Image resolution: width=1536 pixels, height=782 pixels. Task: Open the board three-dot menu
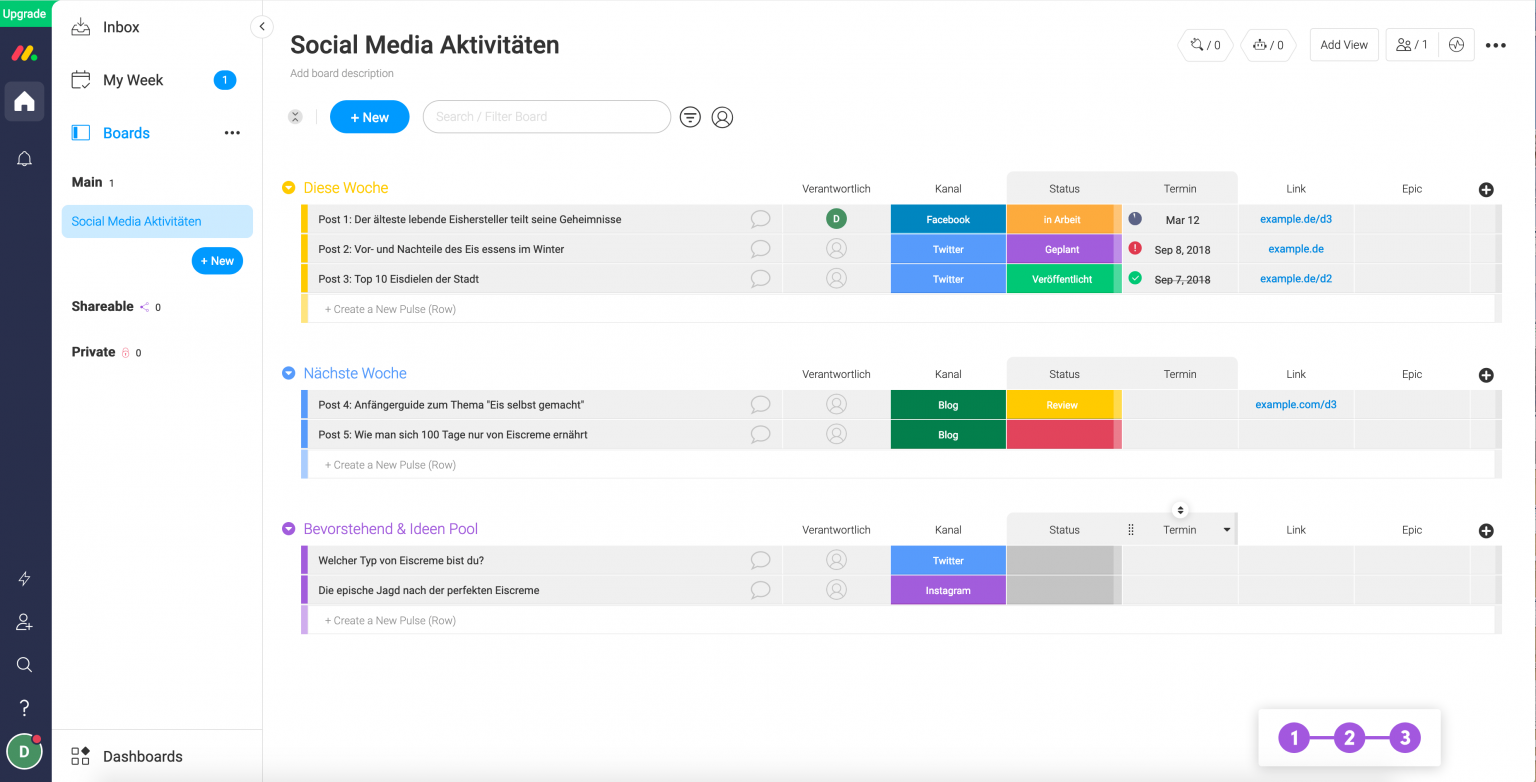1497,44
